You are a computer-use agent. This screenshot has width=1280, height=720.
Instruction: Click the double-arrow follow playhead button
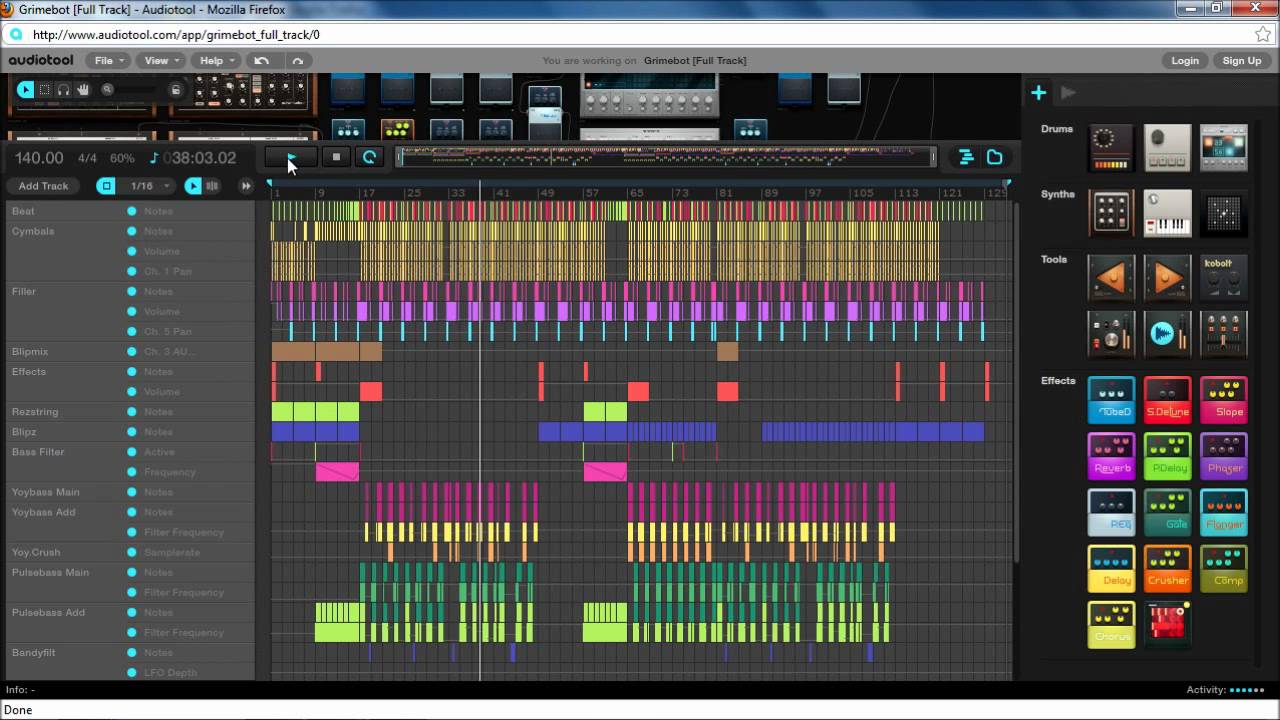(x=245, y=186)
